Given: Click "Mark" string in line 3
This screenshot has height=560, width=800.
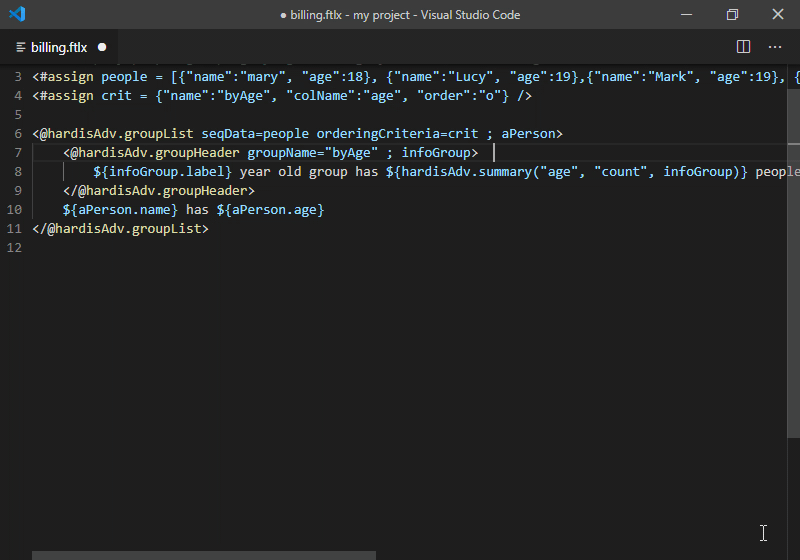Looking at the screenshot, I should (670, 77).
